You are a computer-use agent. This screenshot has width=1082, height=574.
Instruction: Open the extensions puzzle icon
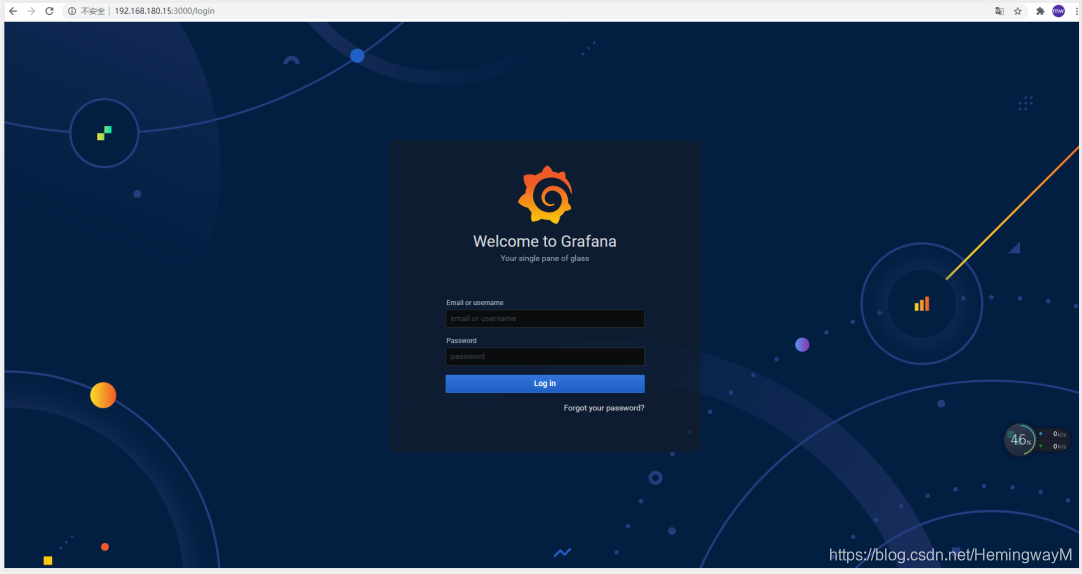pyautogui.click(x=1040, y=11)
